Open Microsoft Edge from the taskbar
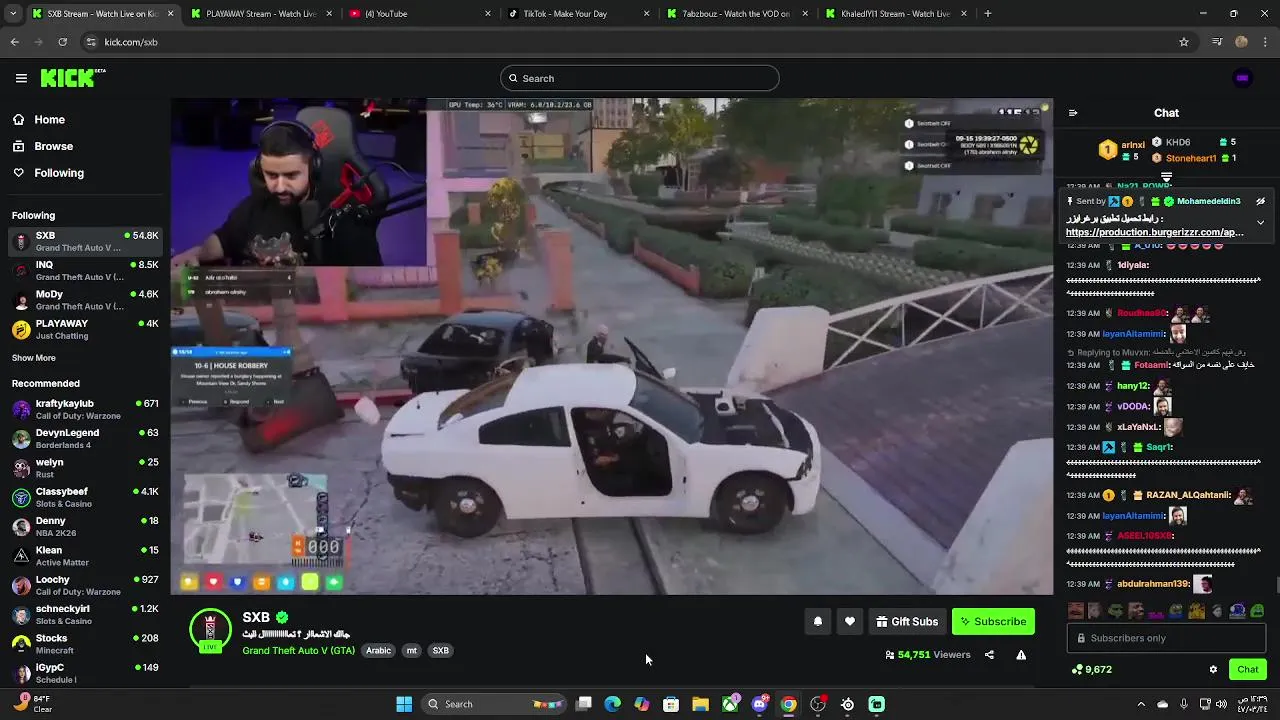1280x720 pixels. [x=613, y=704]
